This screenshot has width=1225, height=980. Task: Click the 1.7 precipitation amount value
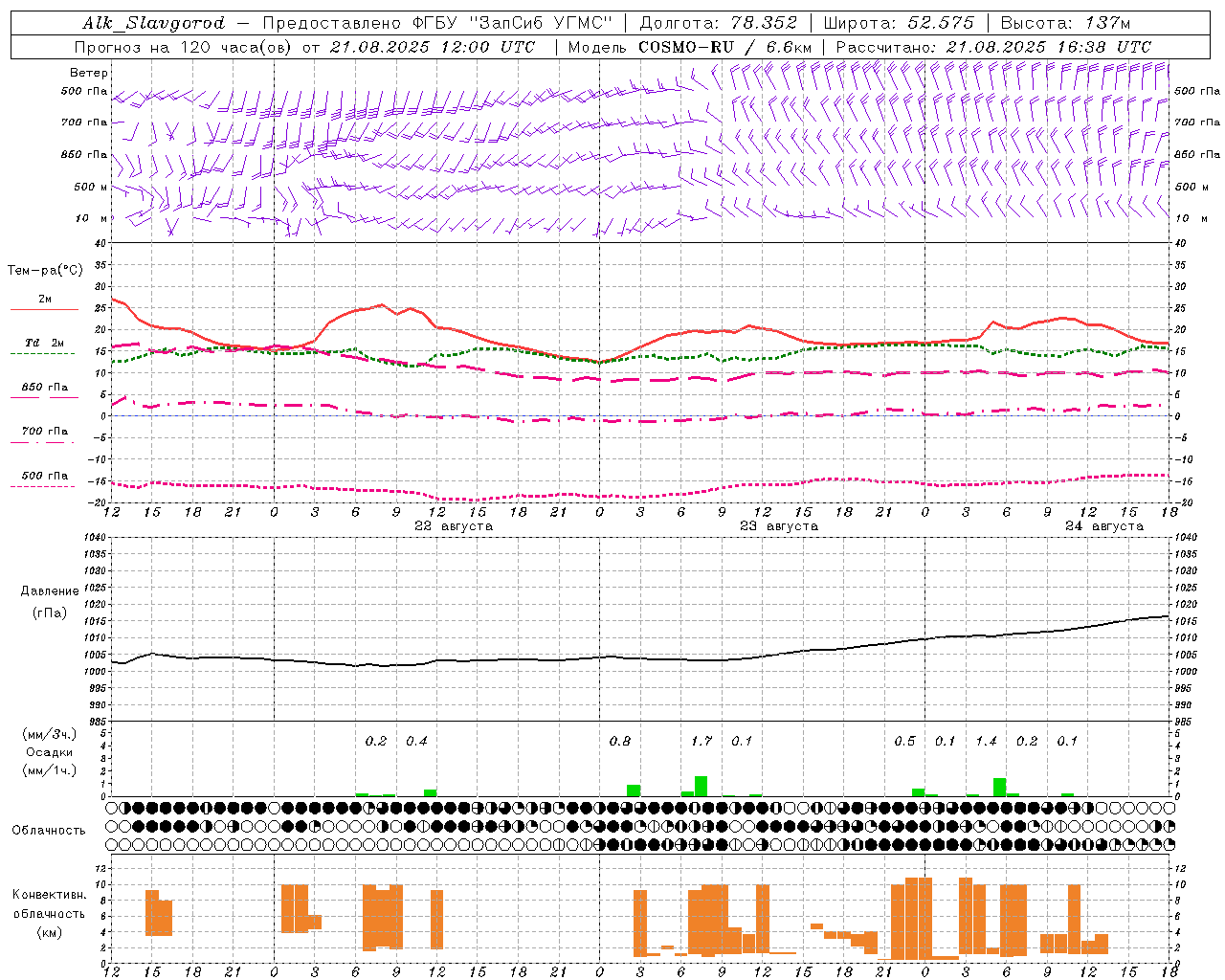702,741
